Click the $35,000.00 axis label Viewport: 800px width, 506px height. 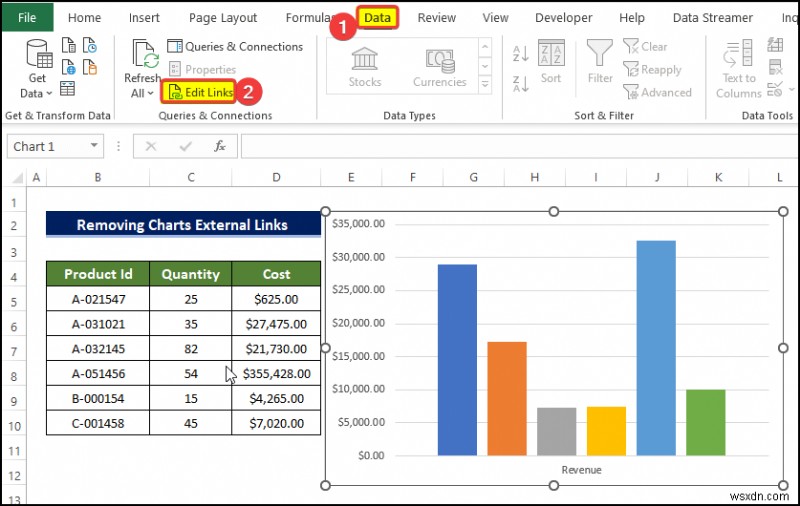[x=358, y=223]
